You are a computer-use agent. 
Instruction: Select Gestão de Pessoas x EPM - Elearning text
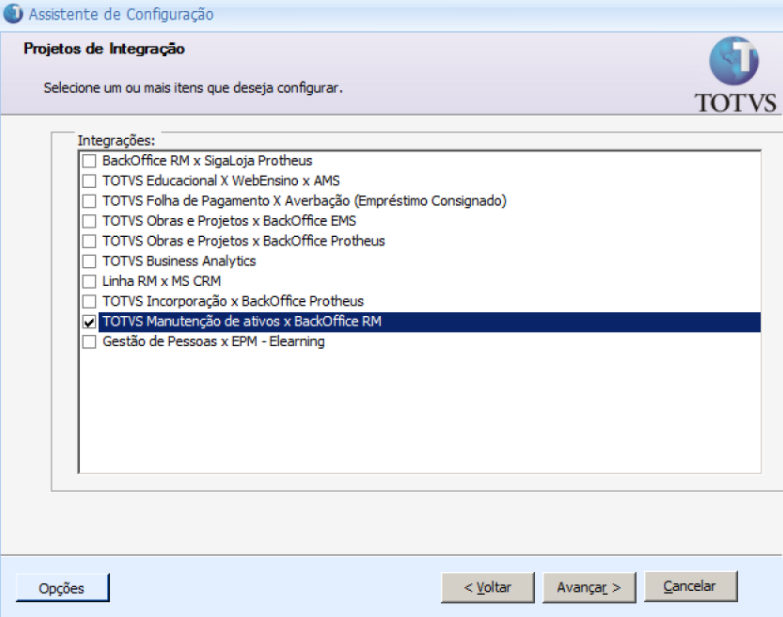click(x=214, y=341)
